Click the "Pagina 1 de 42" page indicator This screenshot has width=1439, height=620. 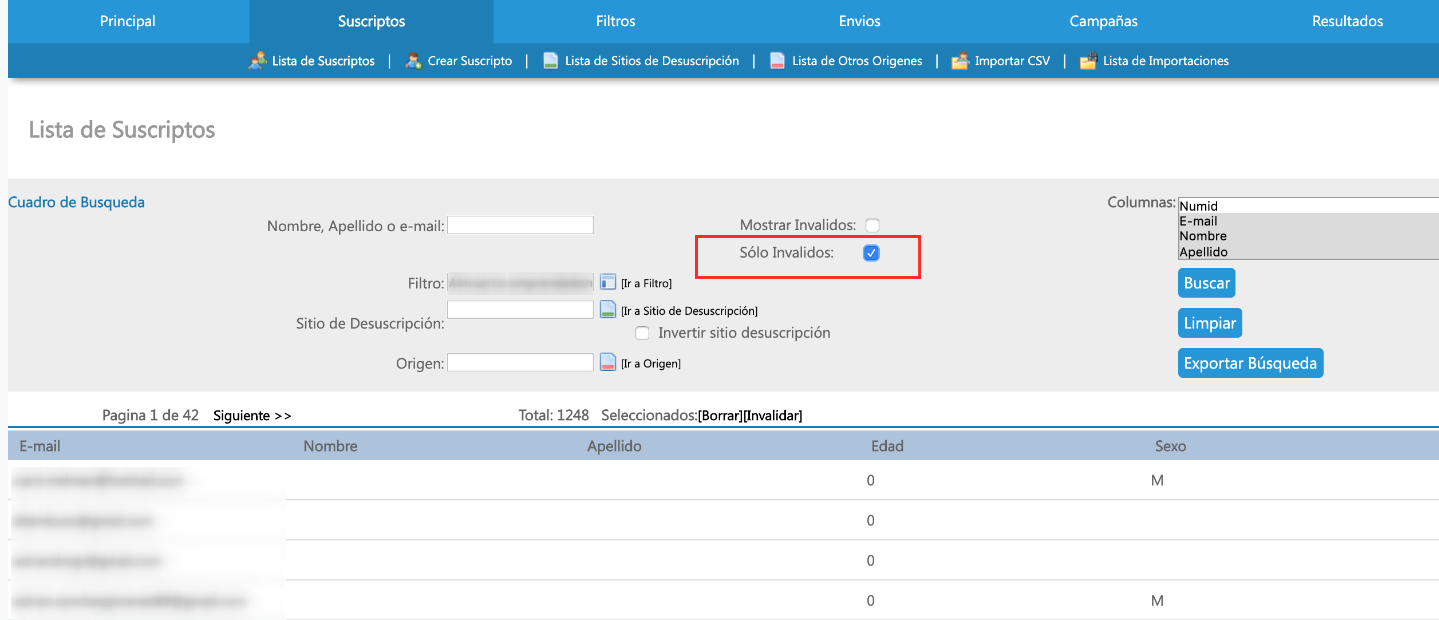click(151, 415)
